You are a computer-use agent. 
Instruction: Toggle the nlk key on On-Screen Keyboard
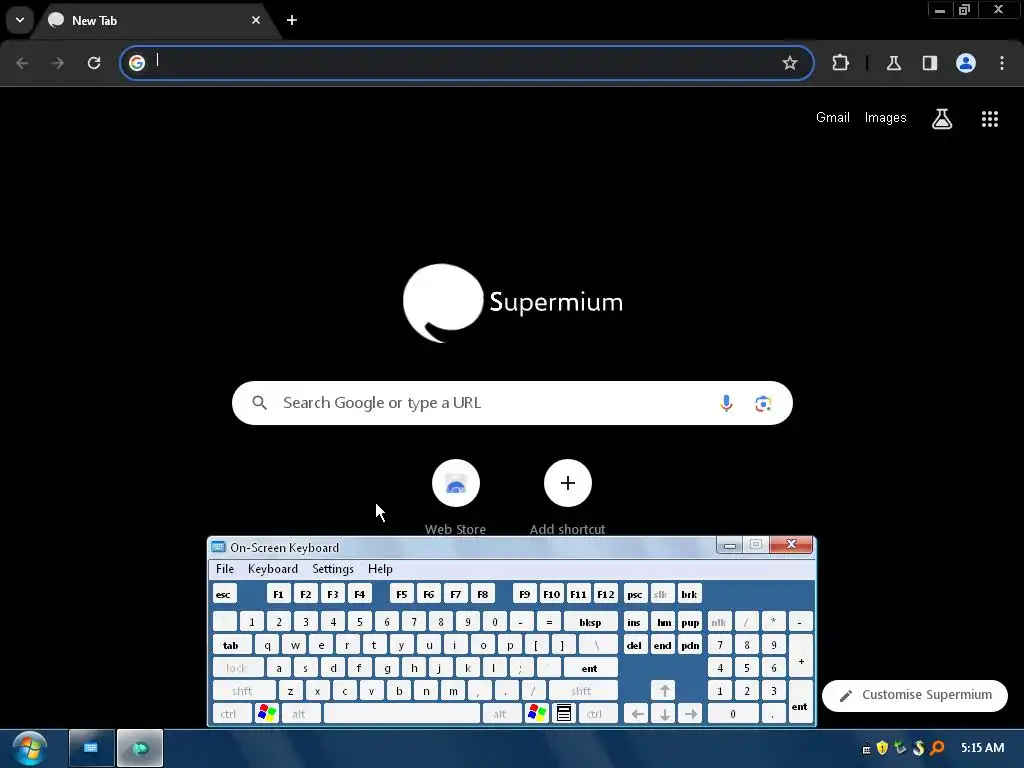point(718,622)
